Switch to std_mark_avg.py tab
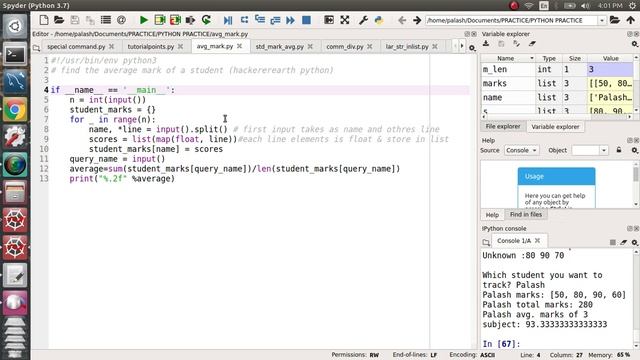The width and height of the screenshot is (640, 360). tap(280, 47)
